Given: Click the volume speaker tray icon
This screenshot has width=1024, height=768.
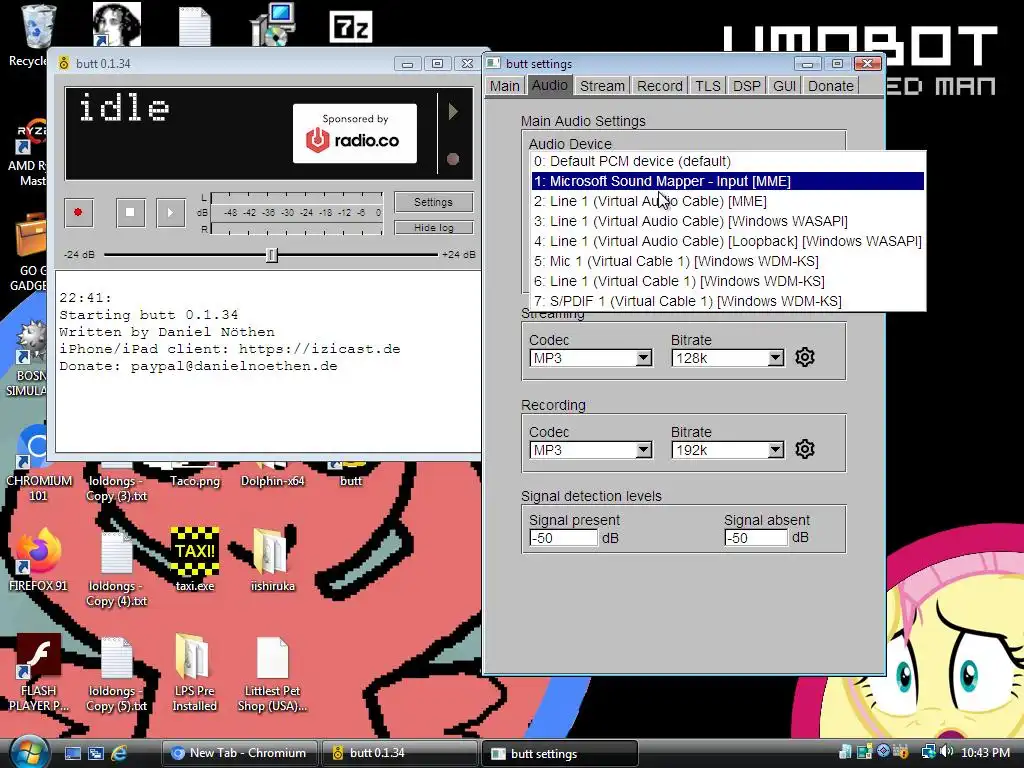Looking at the screenshot, I should click(947, 752).
